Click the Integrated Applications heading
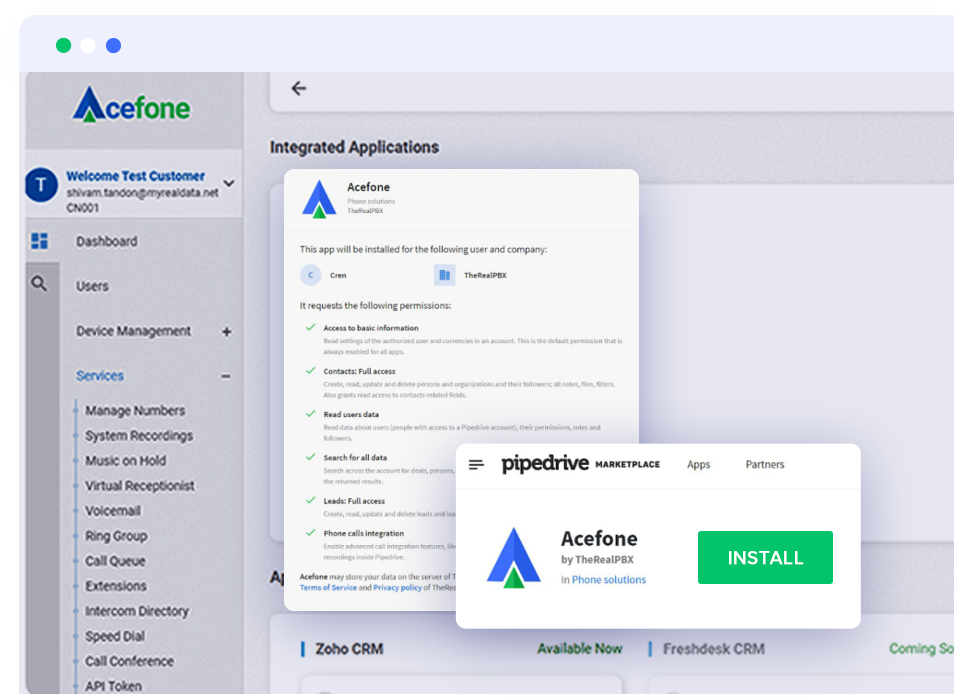Viewport: 954px width, 698px height. [354, 147]
